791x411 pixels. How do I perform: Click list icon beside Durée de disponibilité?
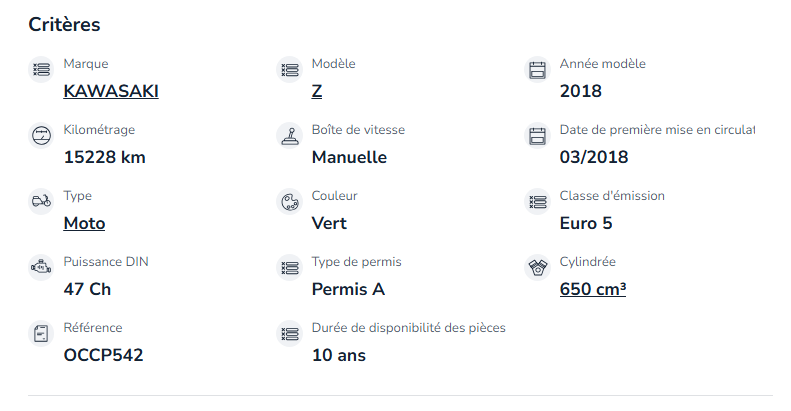pyautogui.click(x=290, y=333)
